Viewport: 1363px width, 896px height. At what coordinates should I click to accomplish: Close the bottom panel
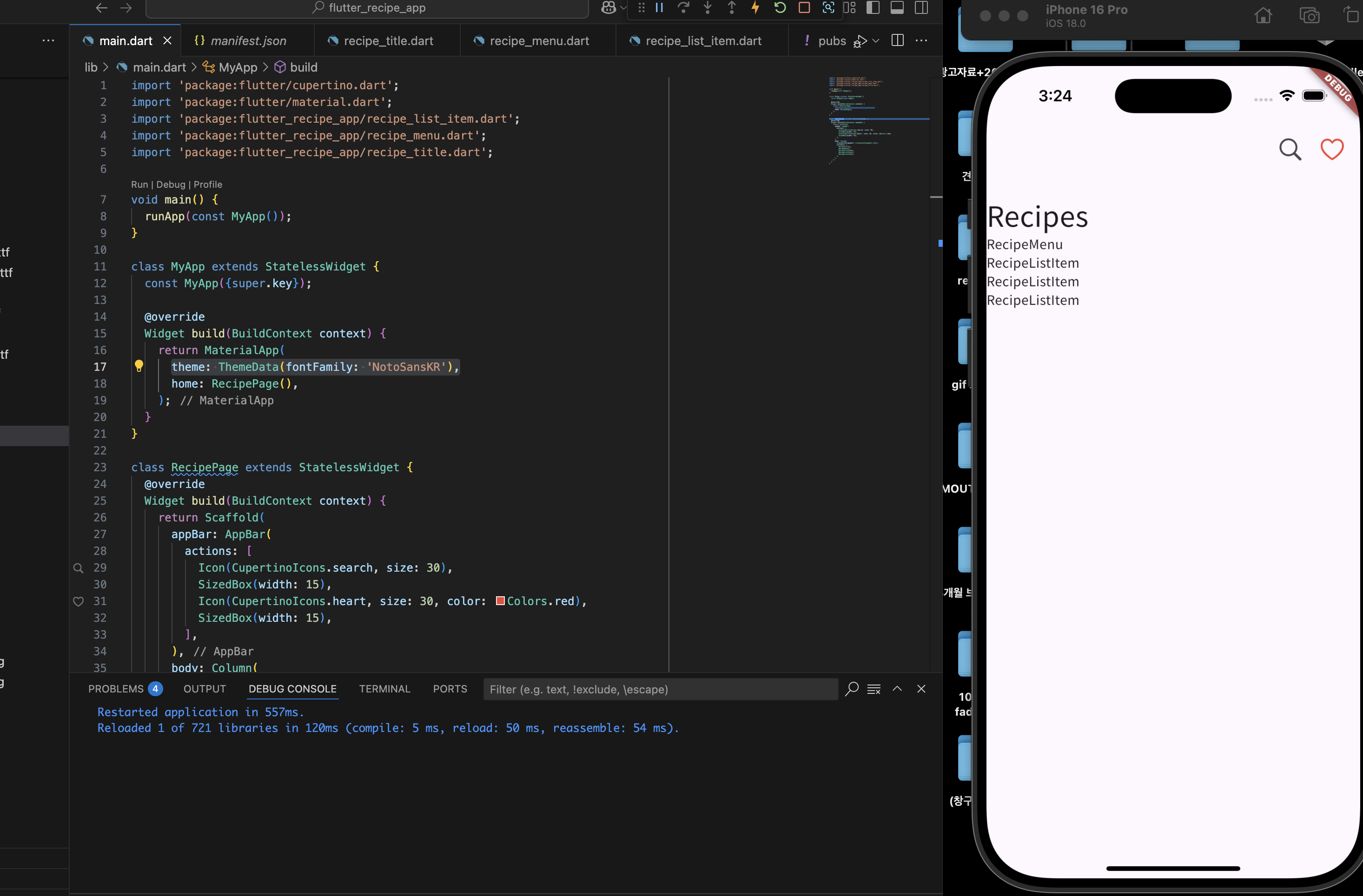pos(921,689)
